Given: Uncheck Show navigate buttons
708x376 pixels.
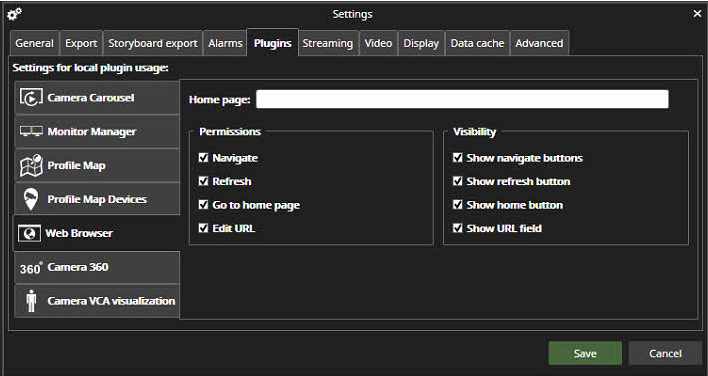Looking at the screenshot, I should [457, 158].
